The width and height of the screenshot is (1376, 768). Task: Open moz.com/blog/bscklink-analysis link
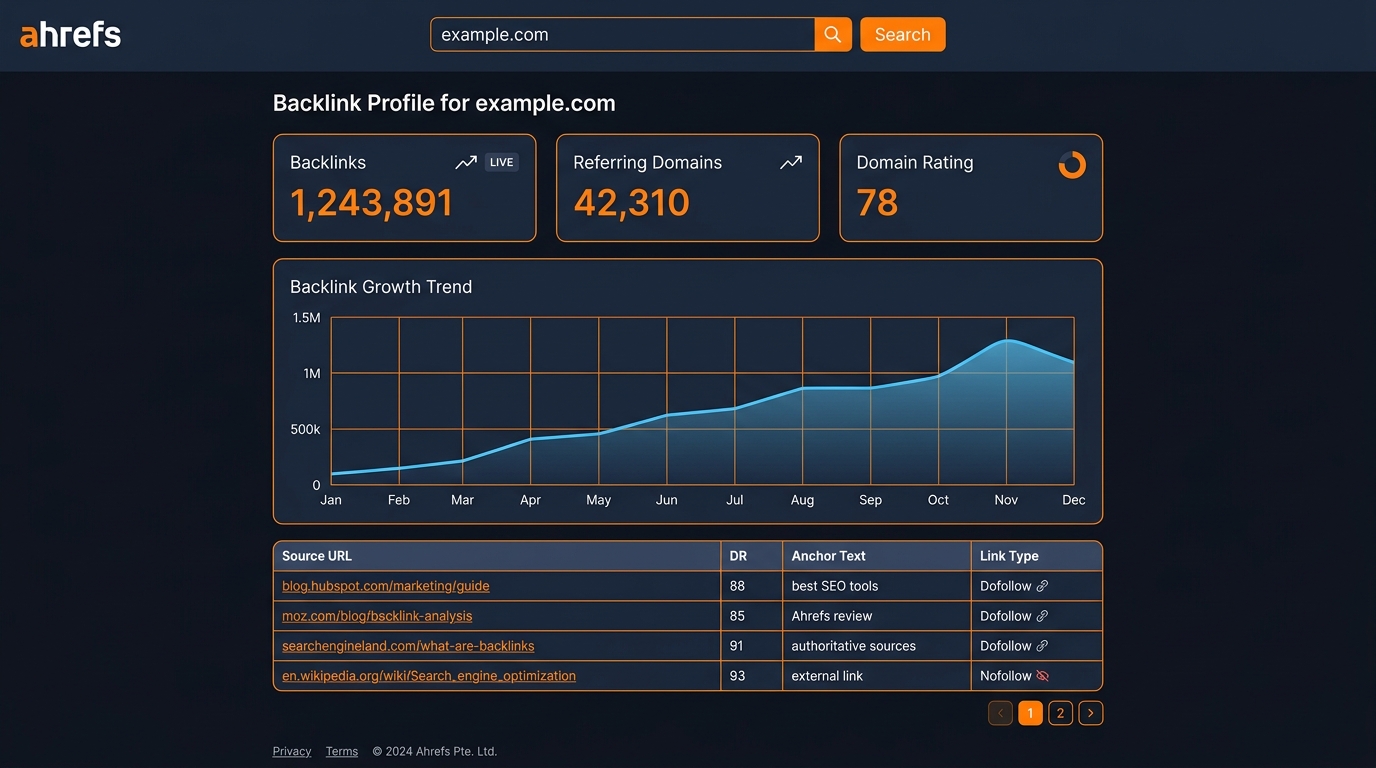pos(377,616)
